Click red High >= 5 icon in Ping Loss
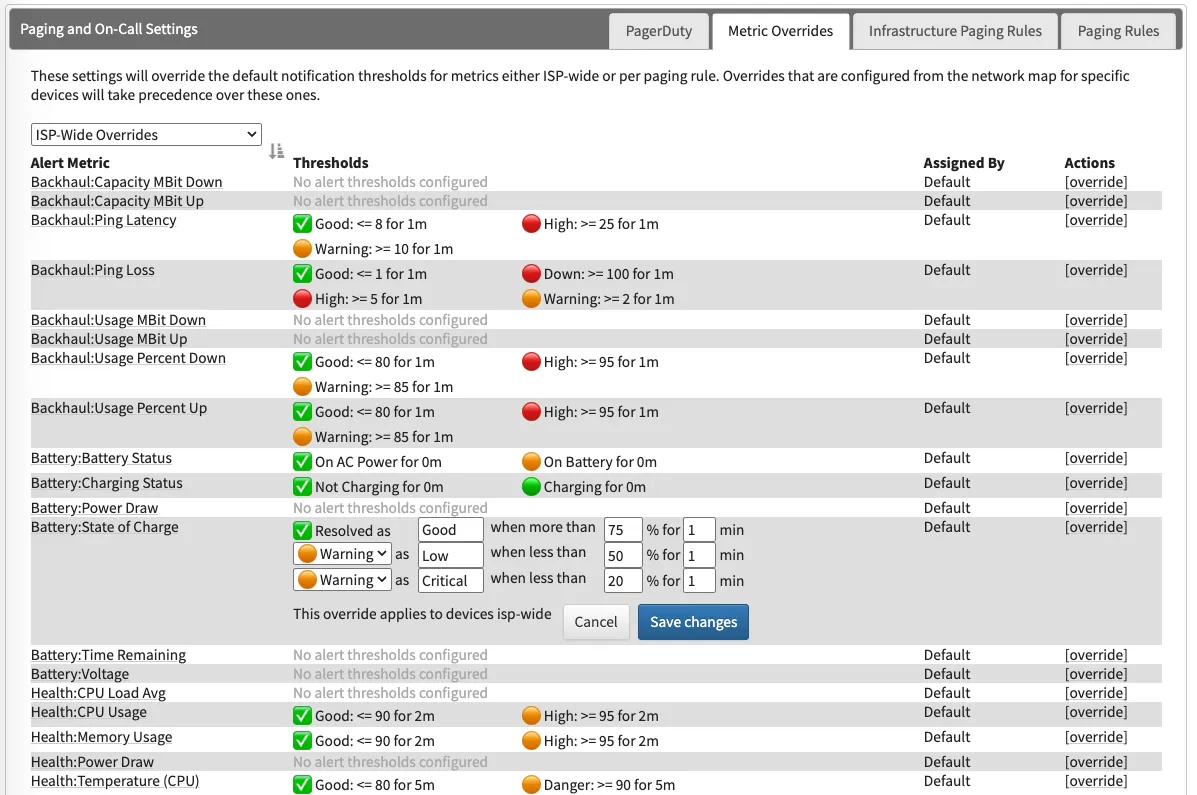The image size is (1197, 795). (x=302, y=299)
